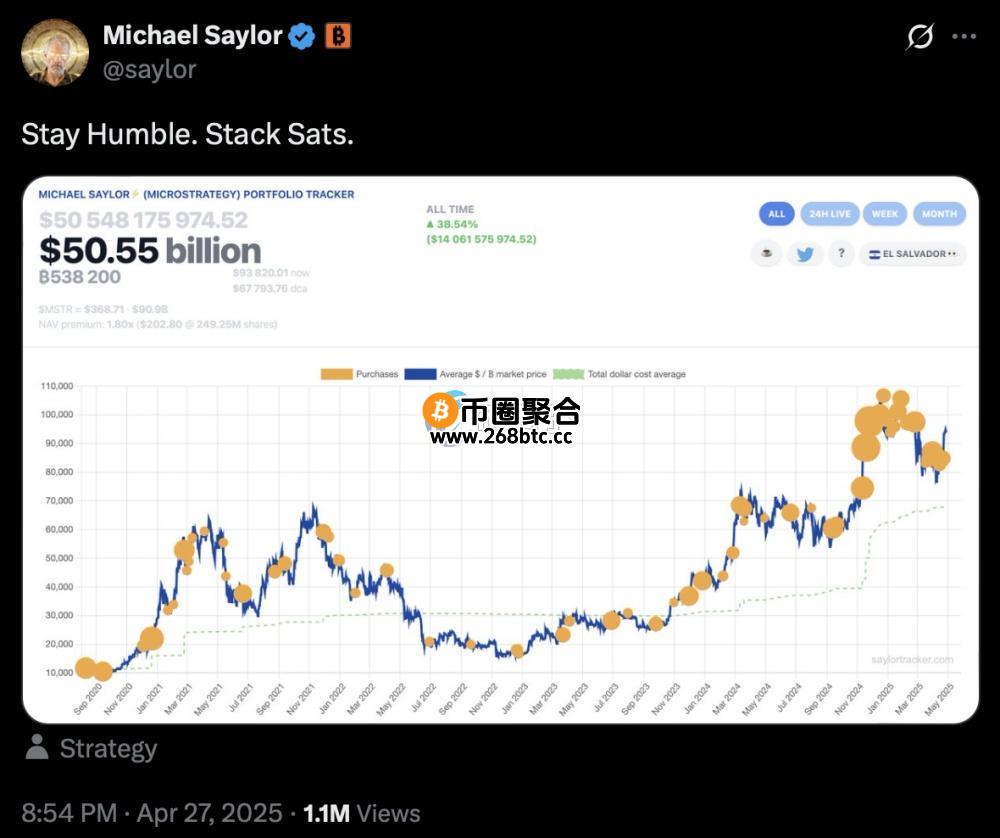Click the $67 793.76 dca text
Image resolution: width=1000 pixels, height=838 pixels.
pyautogui.click(x=270, y=289)
